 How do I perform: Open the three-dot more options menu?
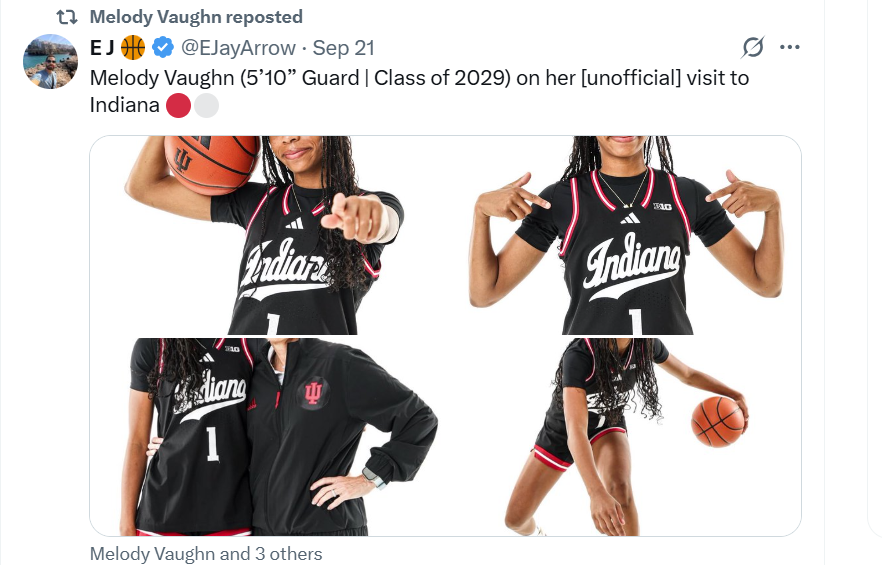click(x=790, y=47)
